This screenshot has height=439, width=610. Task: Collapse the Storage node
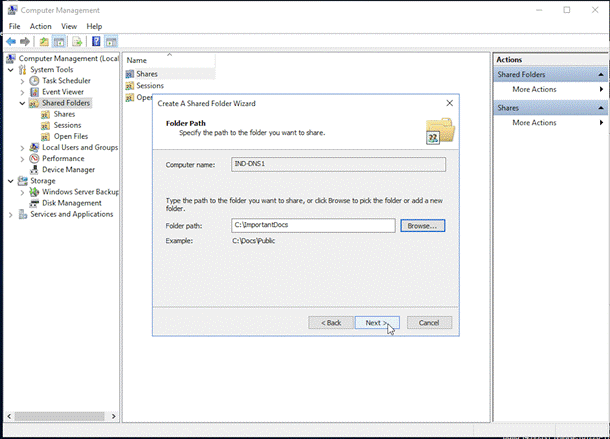(11, 181)
